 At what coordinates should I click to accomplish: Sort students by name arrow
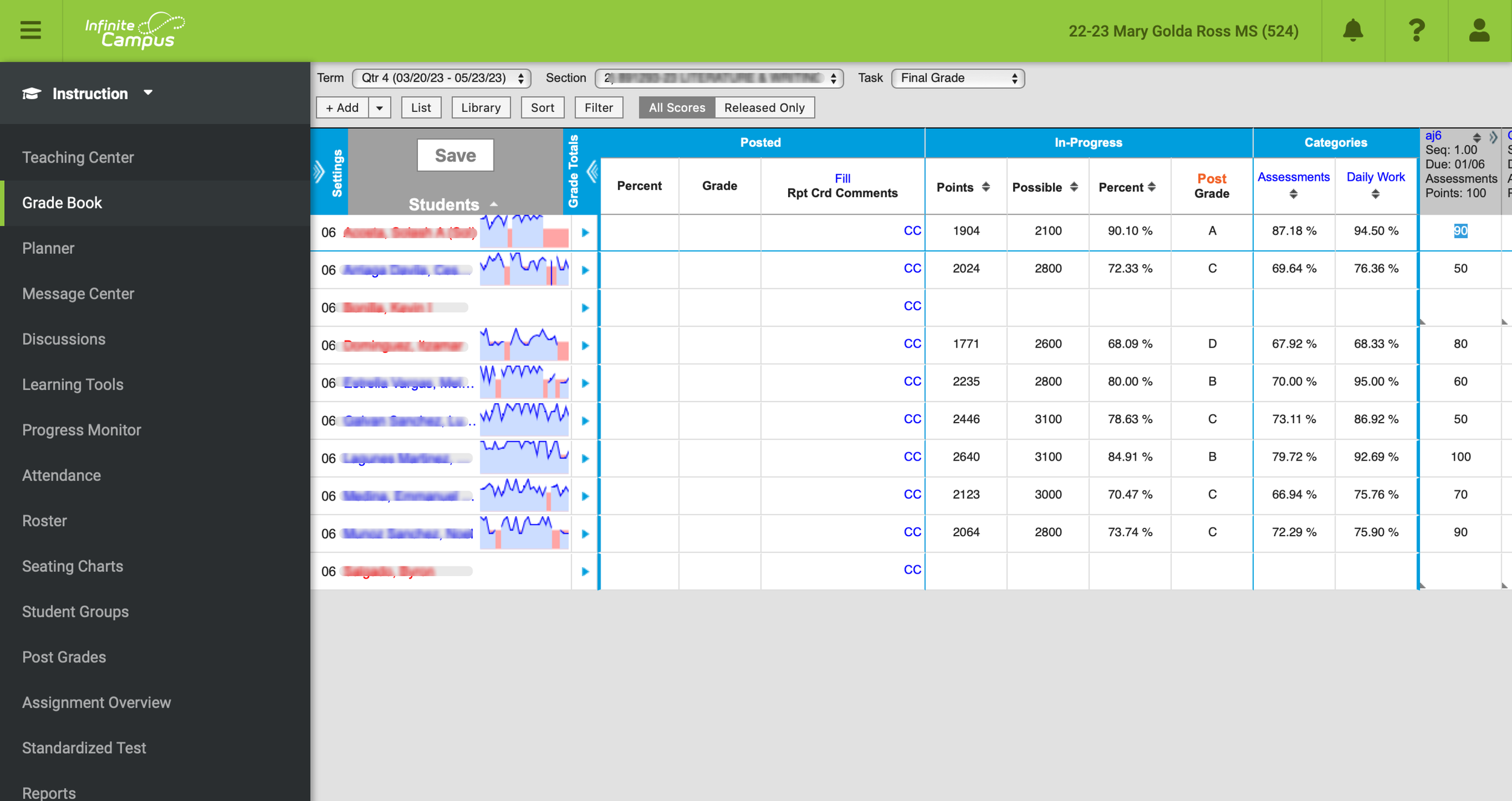(494, 204)
